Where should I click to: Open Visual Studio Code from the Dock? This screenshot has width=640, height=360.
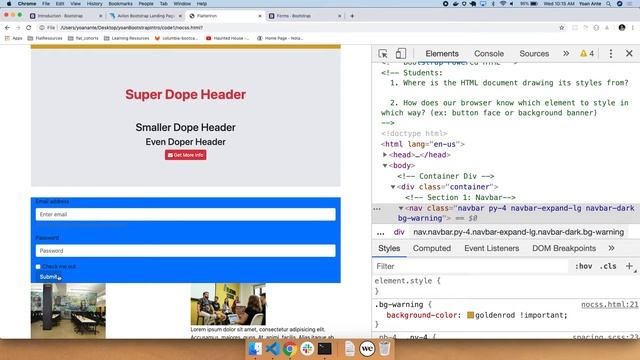click(273, 349)
